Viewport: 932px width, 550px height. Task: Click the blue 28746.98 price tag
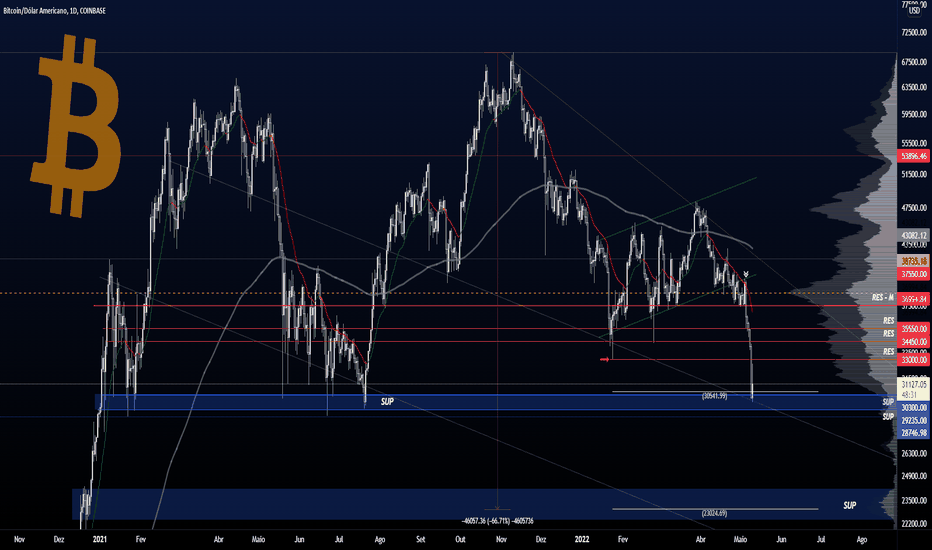(x=914, y=433)
